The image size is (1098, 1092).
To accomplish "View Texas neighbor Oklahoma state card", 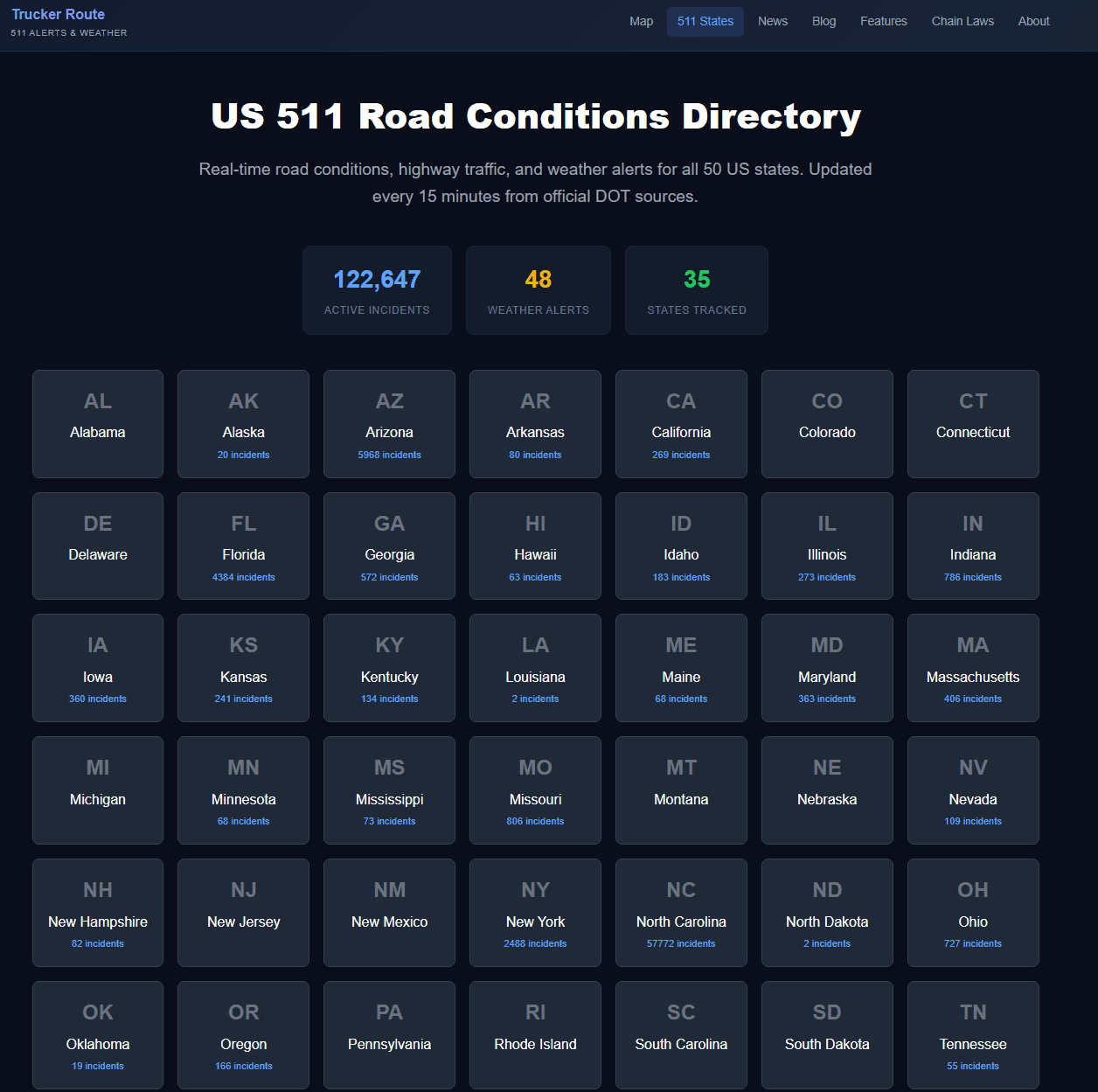I will 97,1035.
